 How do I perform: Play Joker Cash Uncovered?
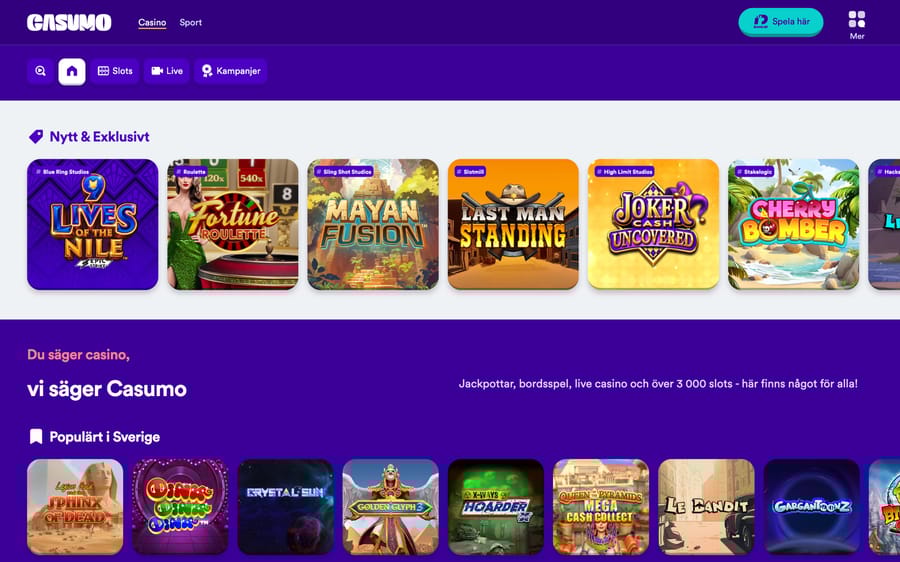(x=653, y=224)
